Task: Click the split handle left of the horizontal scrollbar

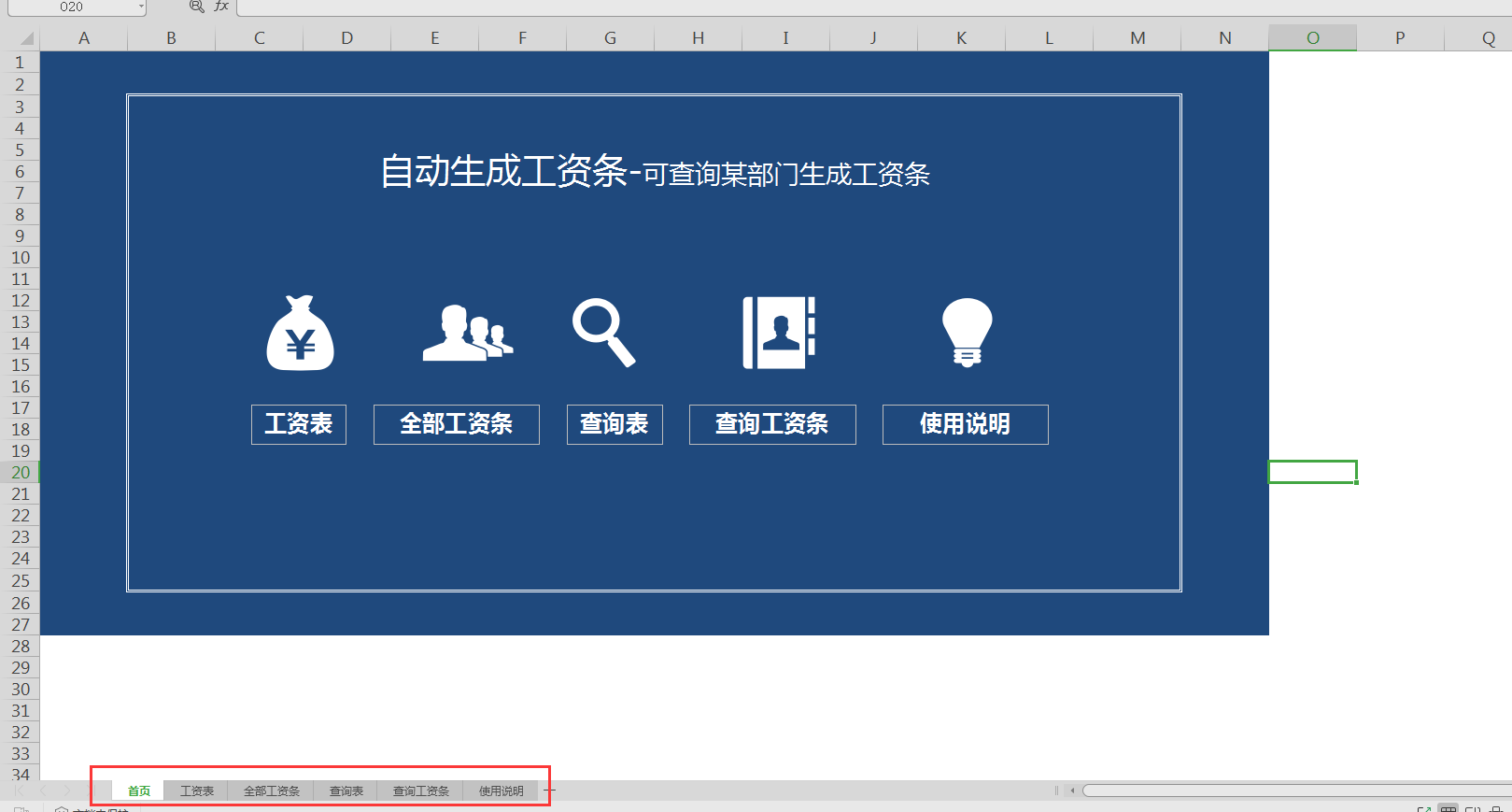Action: tap(1056, 791)
